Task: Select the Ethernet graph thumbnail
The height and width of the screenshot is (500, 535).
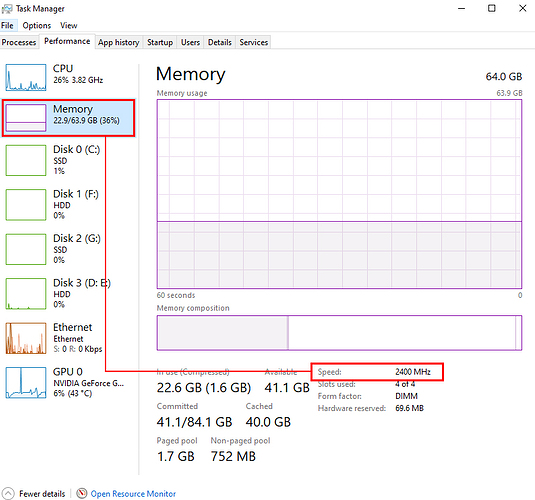Action: coord(26,338)
